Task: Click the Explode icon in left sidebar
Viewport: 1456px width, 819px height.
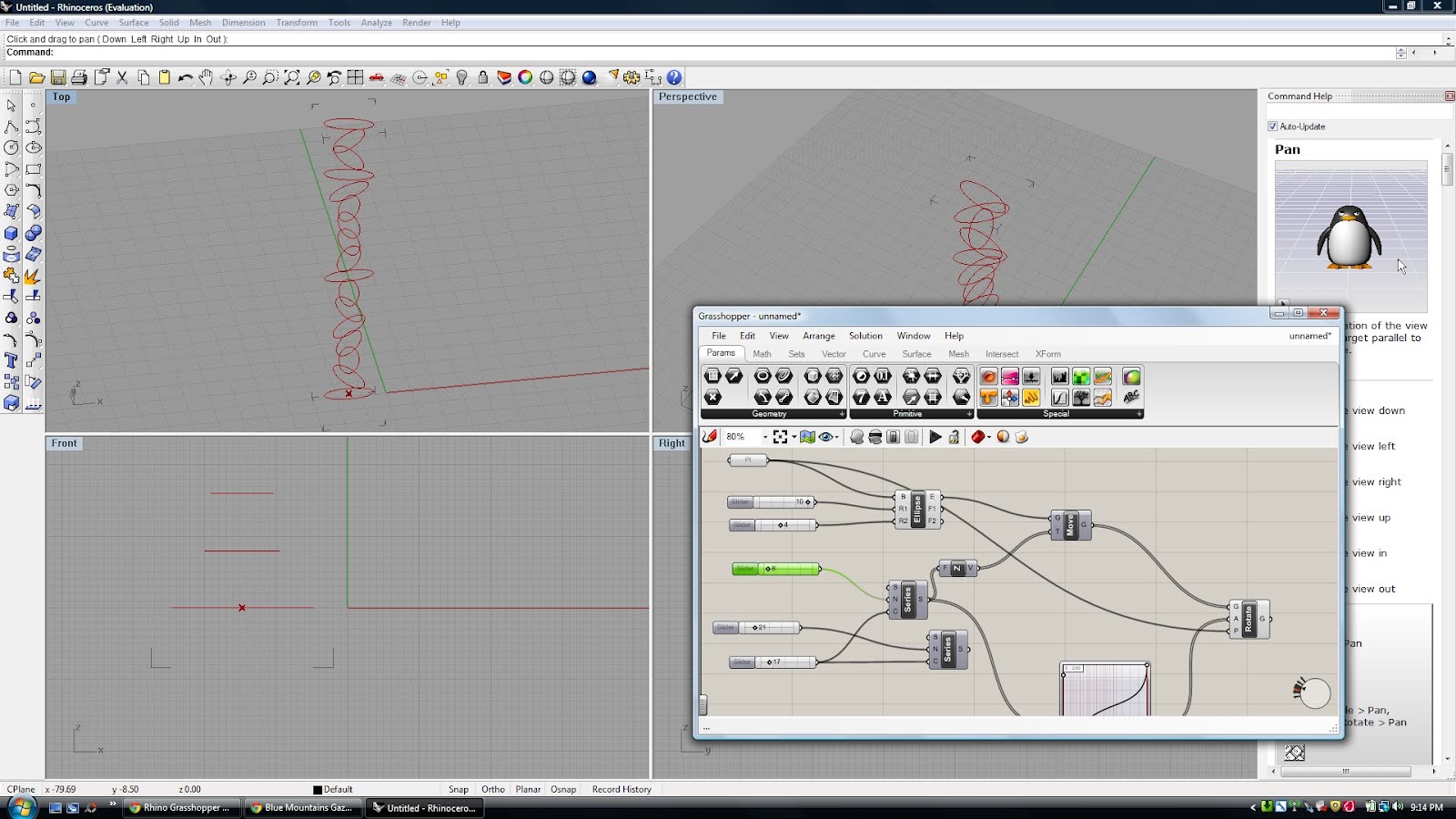Action: tap(34, 275)
